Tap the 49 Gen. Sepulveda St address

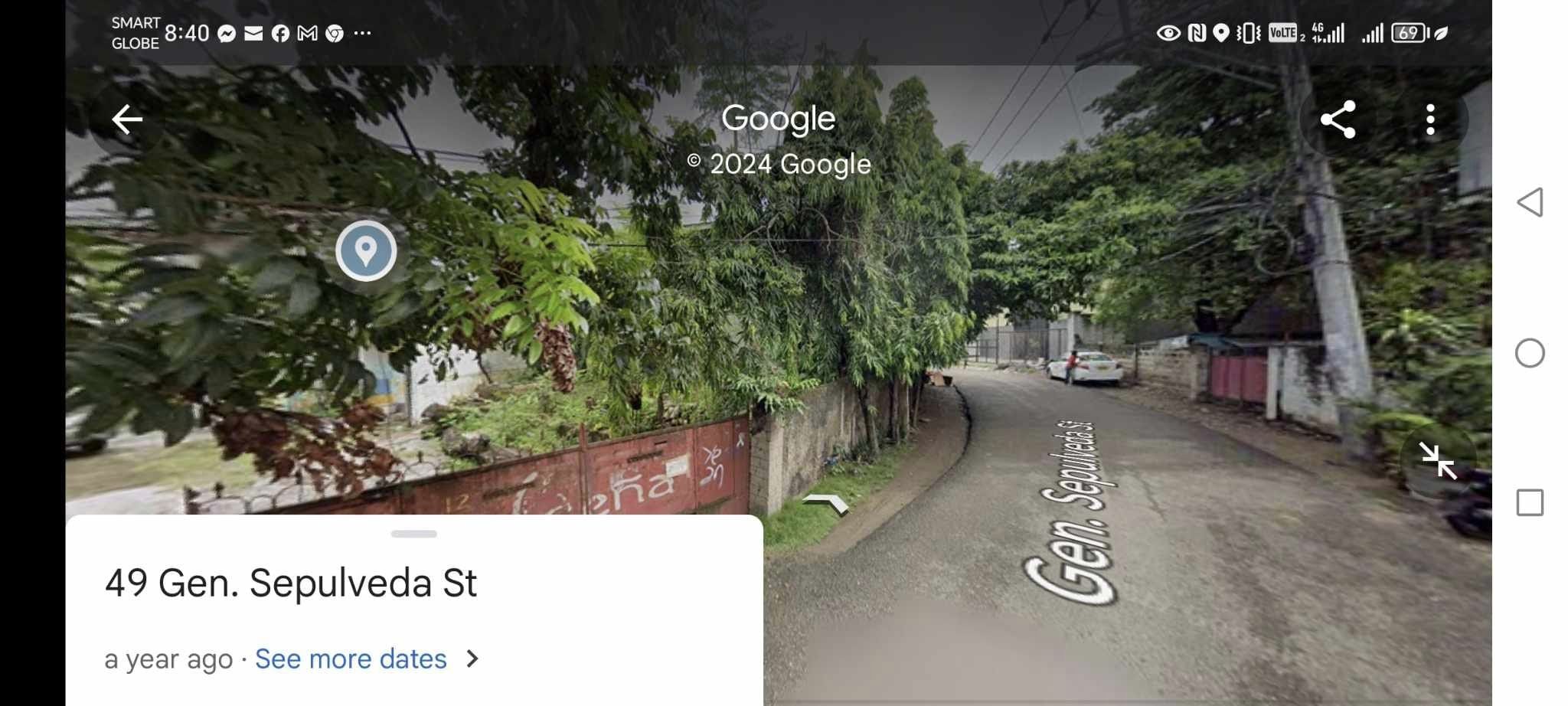coord(291,583)
